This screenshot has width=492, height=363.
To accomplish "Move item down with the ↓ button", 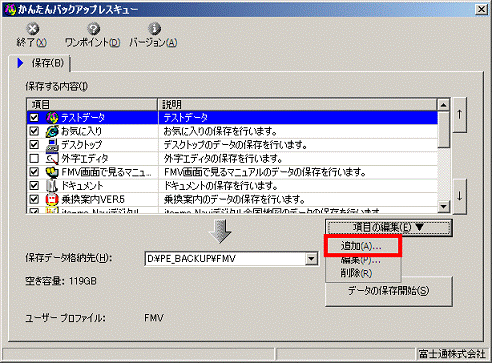I will [460, 196].
